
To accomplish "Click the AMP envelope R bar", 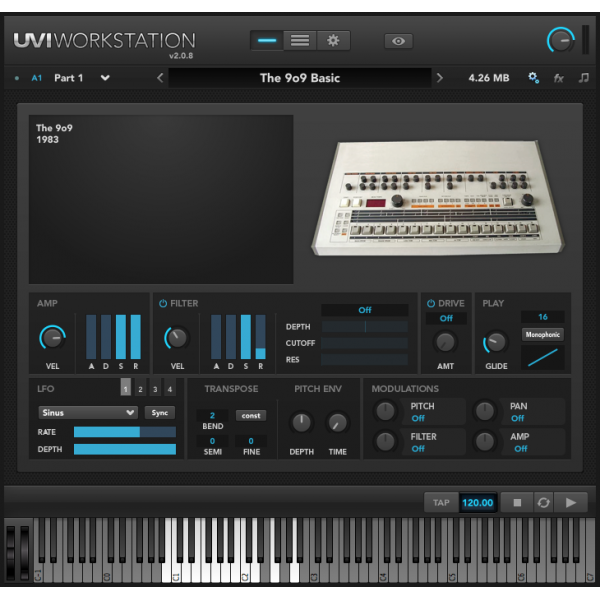I will [135, 337].
